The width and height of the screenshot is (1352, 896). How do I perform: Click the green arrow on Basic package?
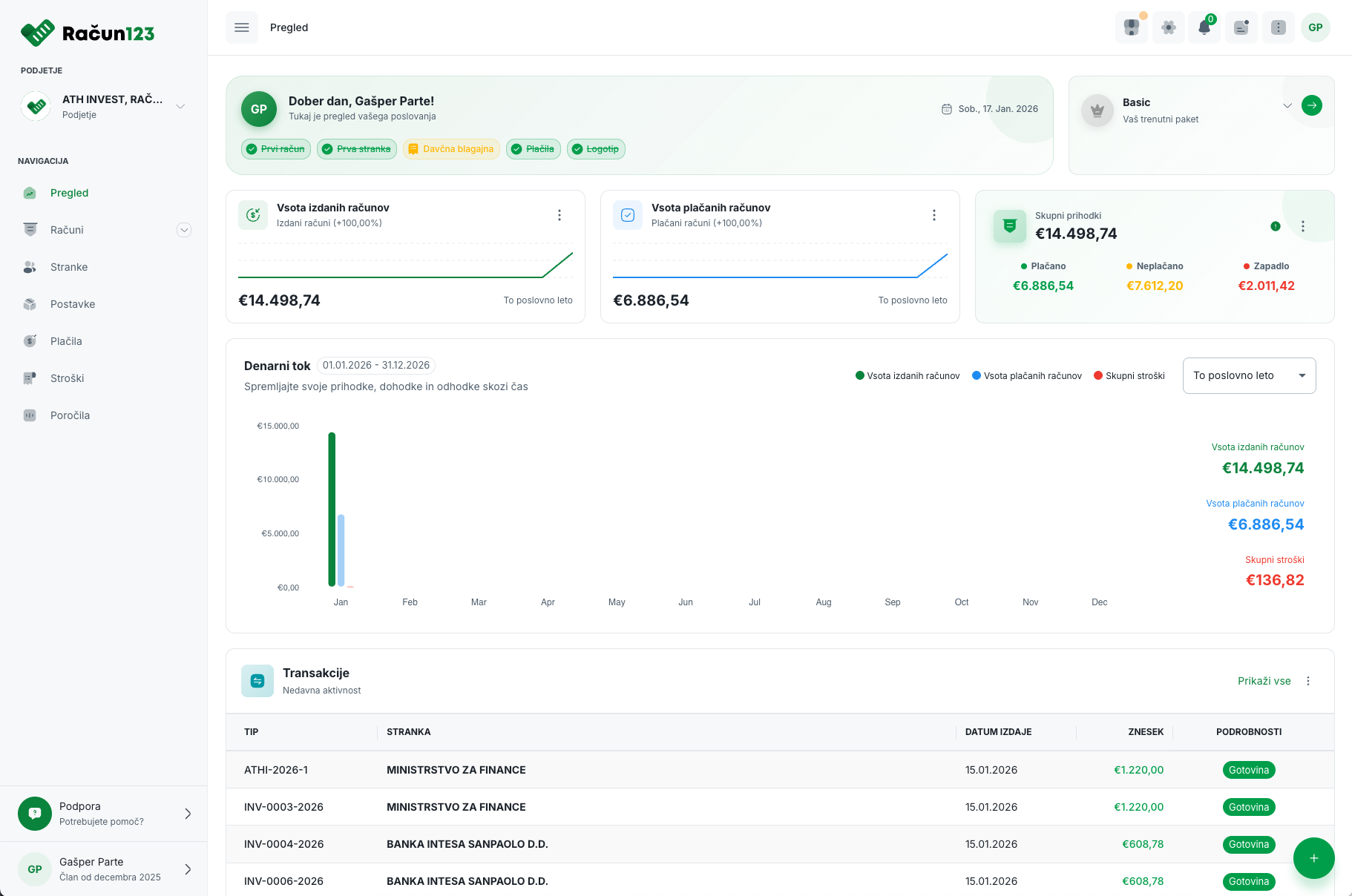[1312, 105]
